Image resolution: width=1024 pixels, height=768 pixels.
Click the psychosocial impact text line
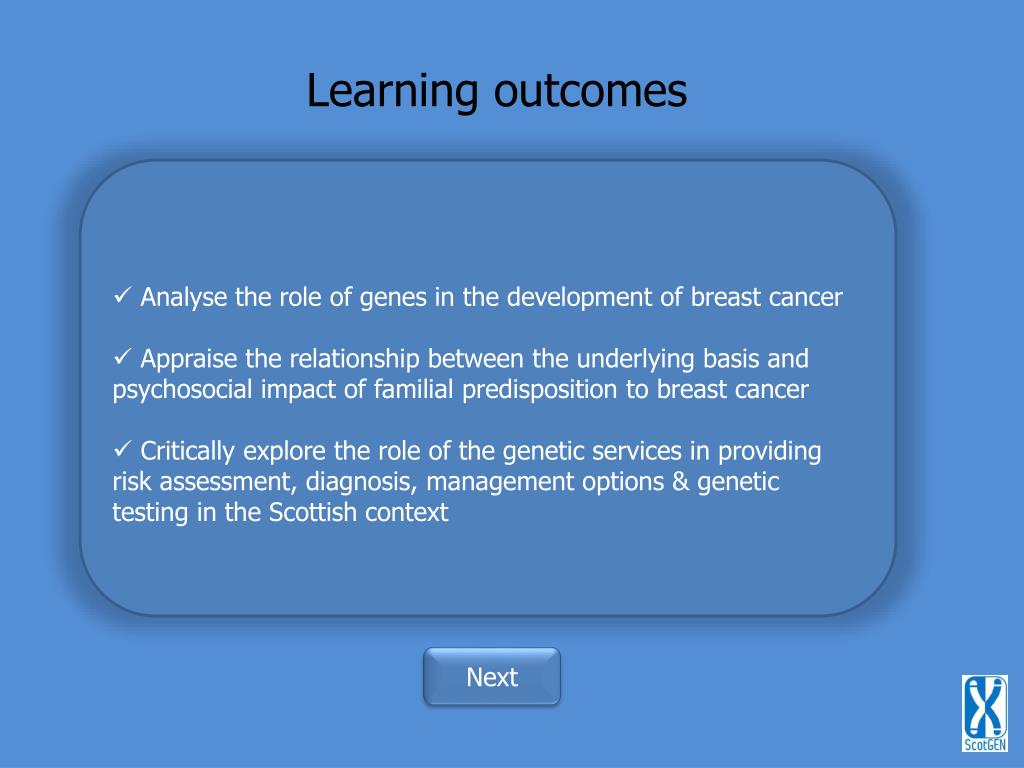[x=460, y=389]
